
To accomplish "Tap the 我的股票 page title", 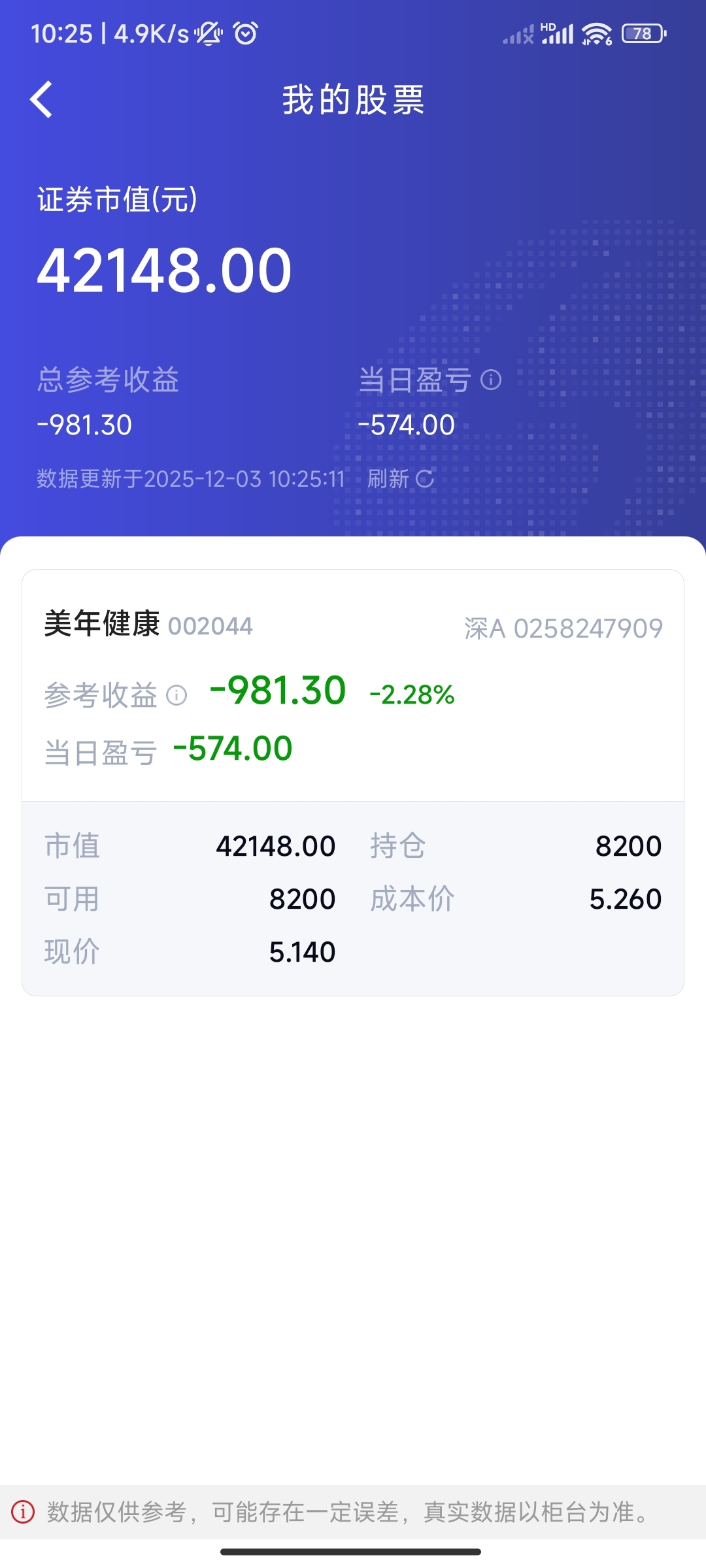I will (353, 100).
